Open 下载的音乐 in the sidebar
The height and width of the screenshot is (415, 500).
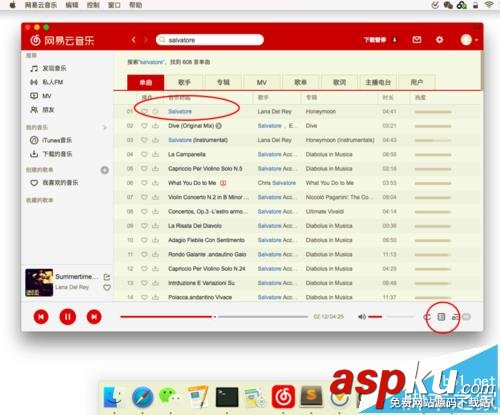pyautogui.click(x=51, y=154)
